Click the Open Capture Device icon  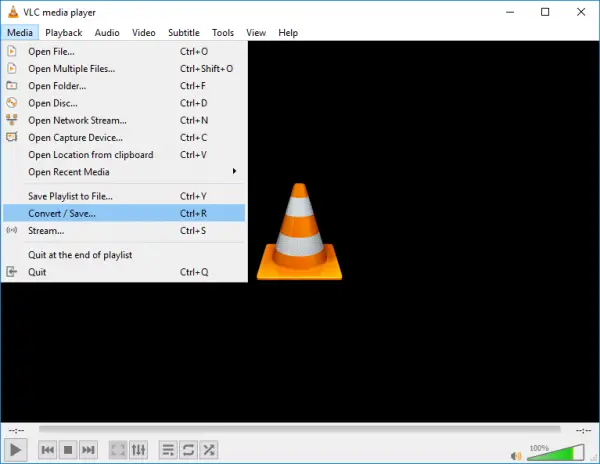12,137
